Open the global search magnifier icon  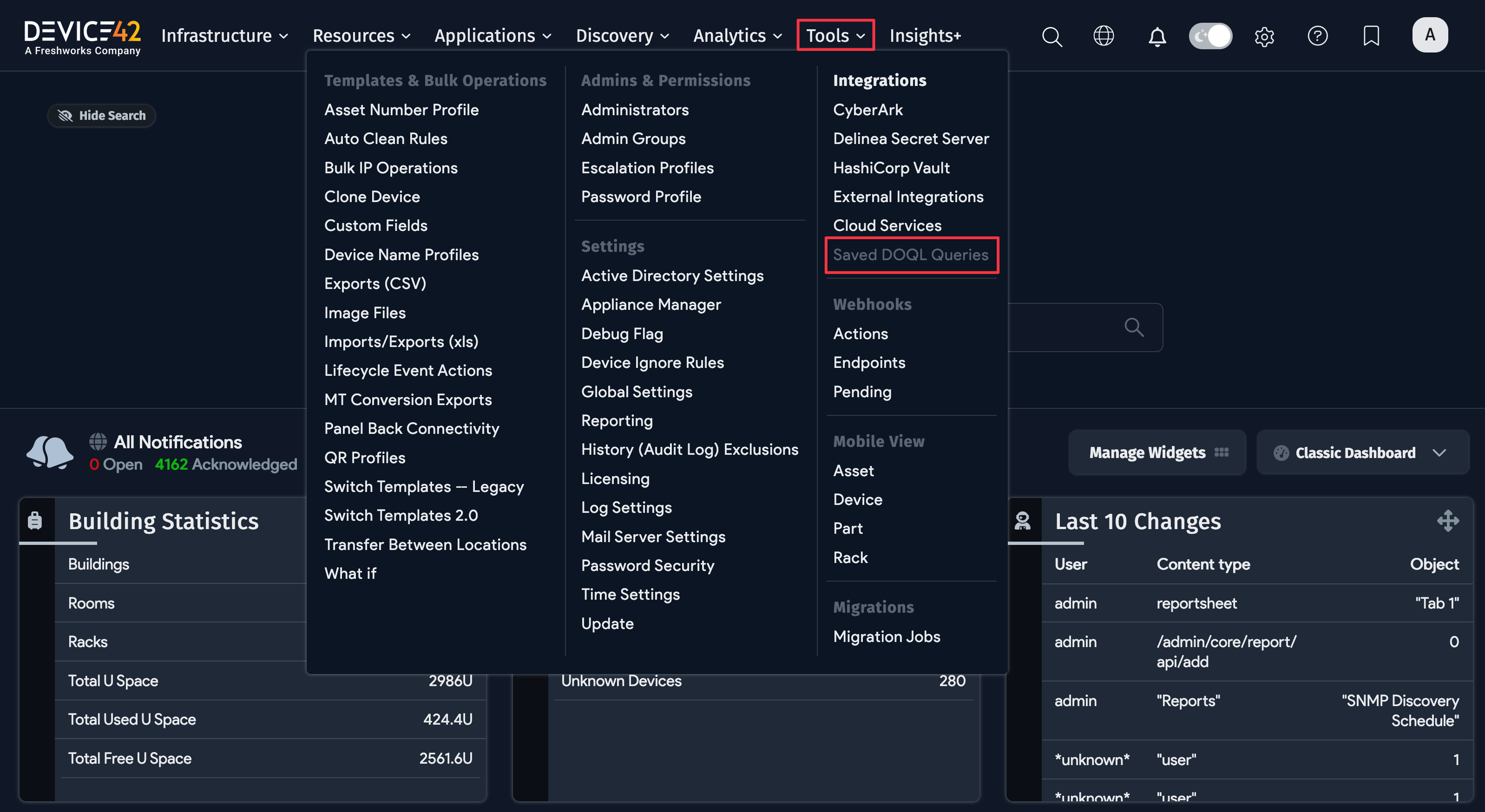[1051, 36]
